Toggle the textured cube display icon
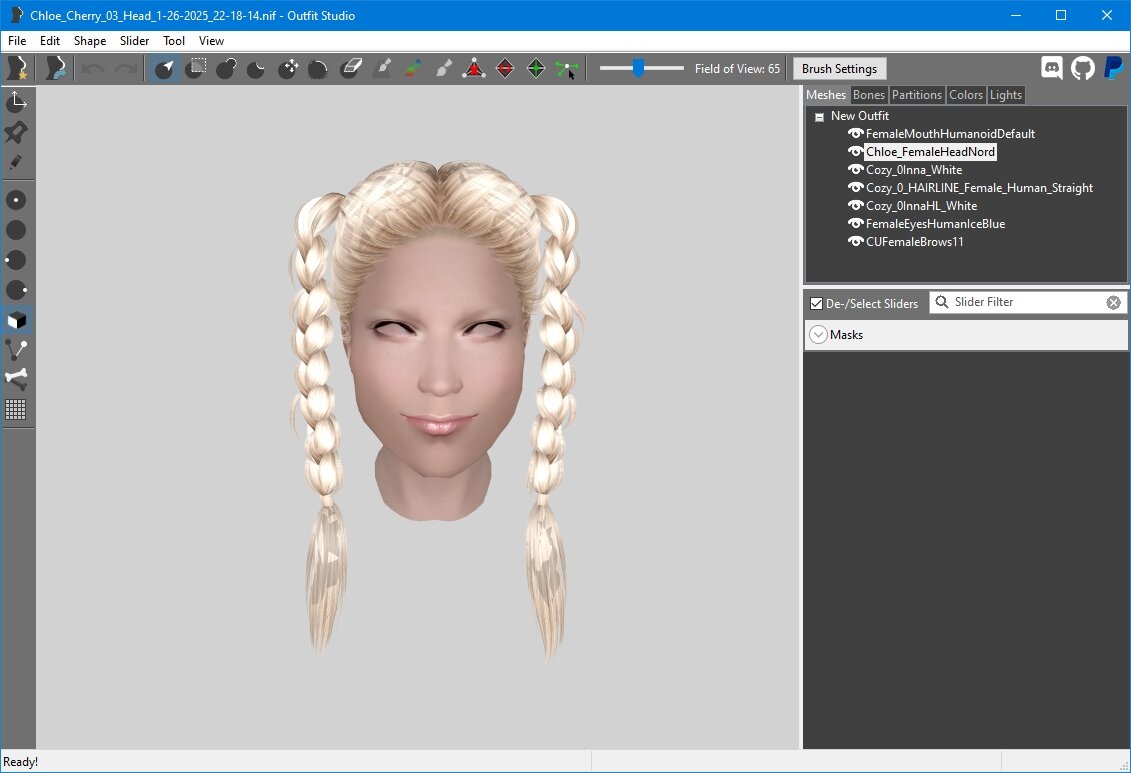 pyautogui.click(x=16, y=320)
